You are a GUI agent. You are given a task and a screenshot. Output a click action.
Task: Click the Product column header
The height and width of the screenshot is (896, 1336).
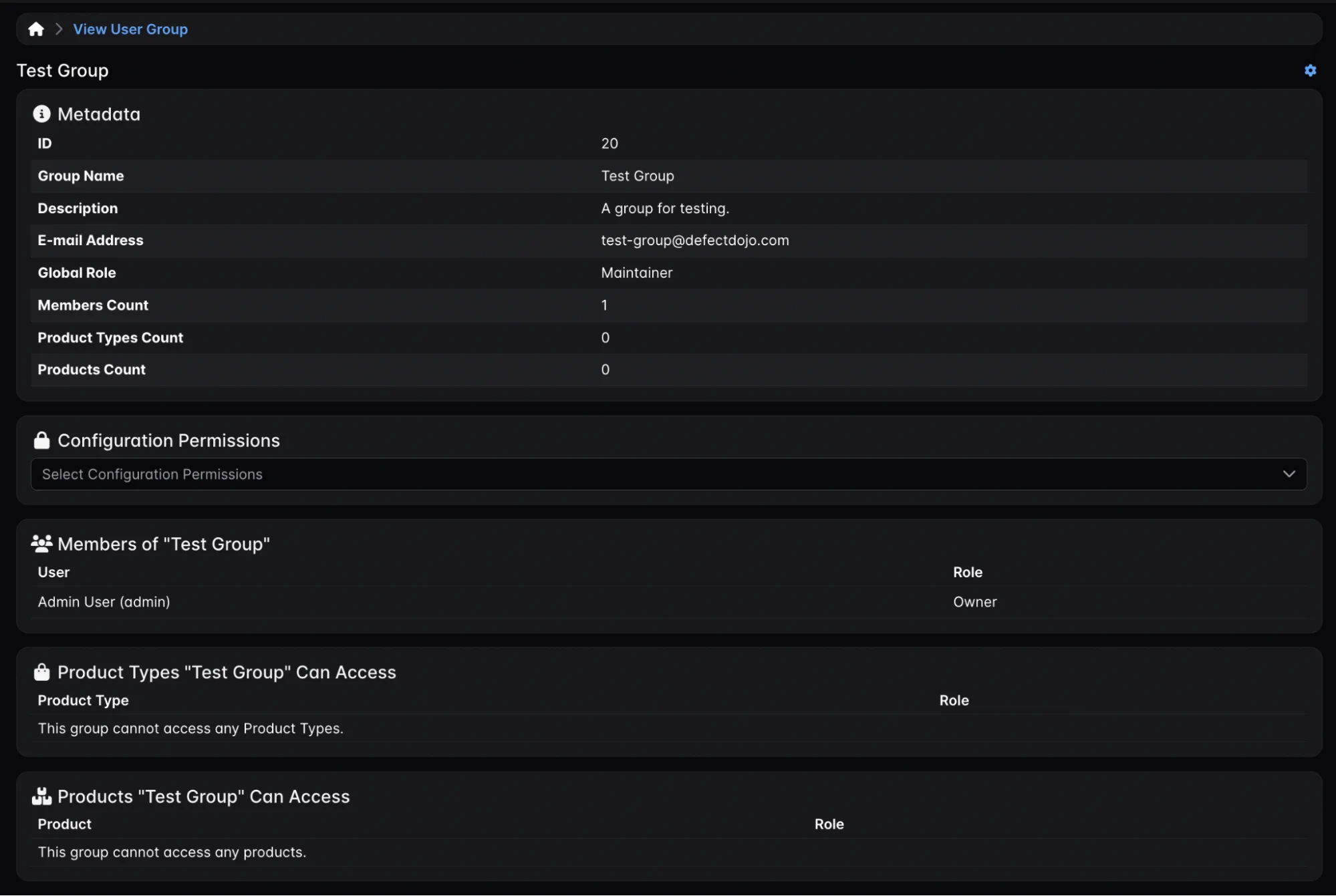pyautogui.click(x=64, y=824)
